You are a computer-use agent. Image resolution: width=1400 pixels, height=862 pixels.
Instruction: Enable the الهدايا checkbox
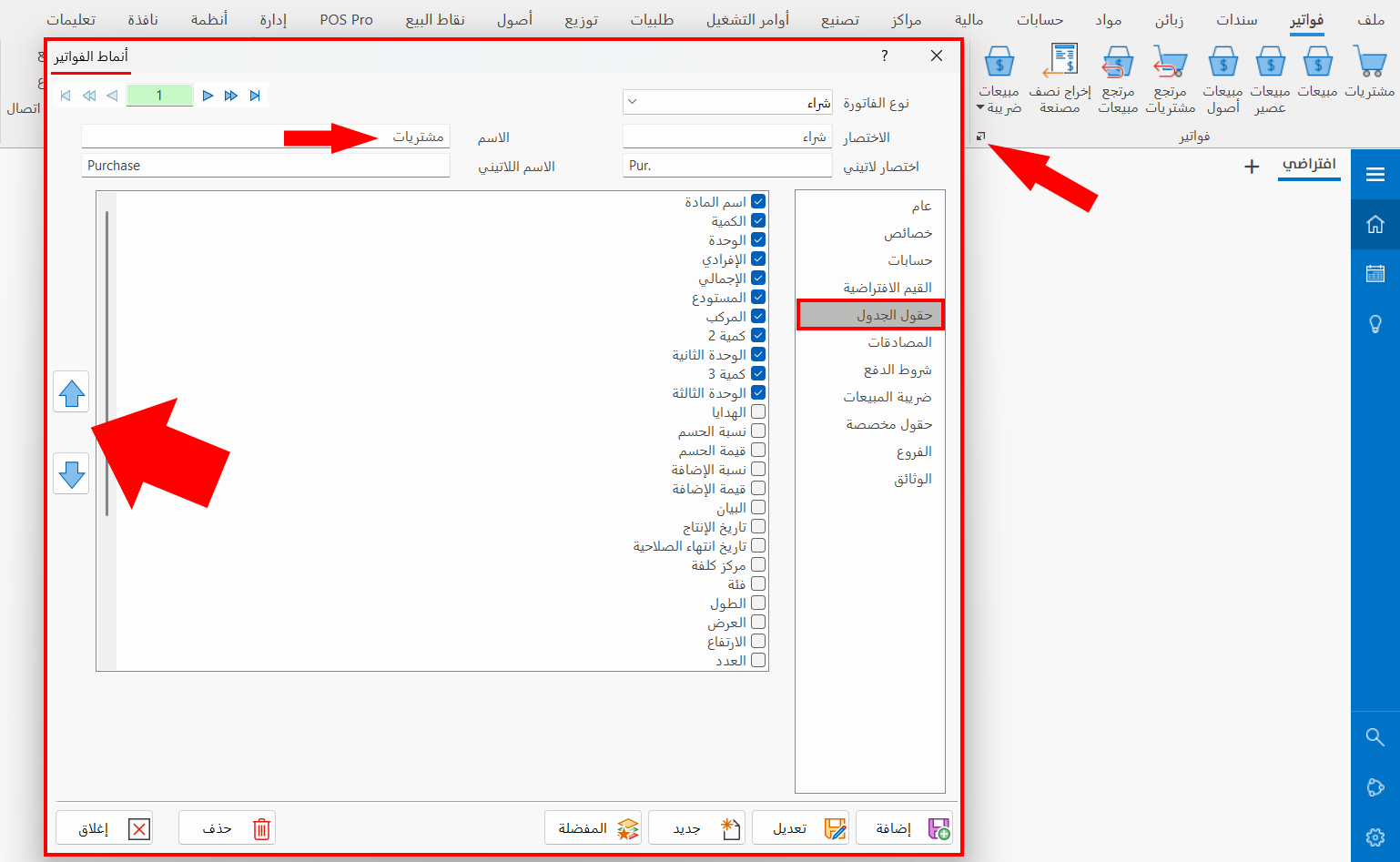pyautogui.click(x=758, y=411)
